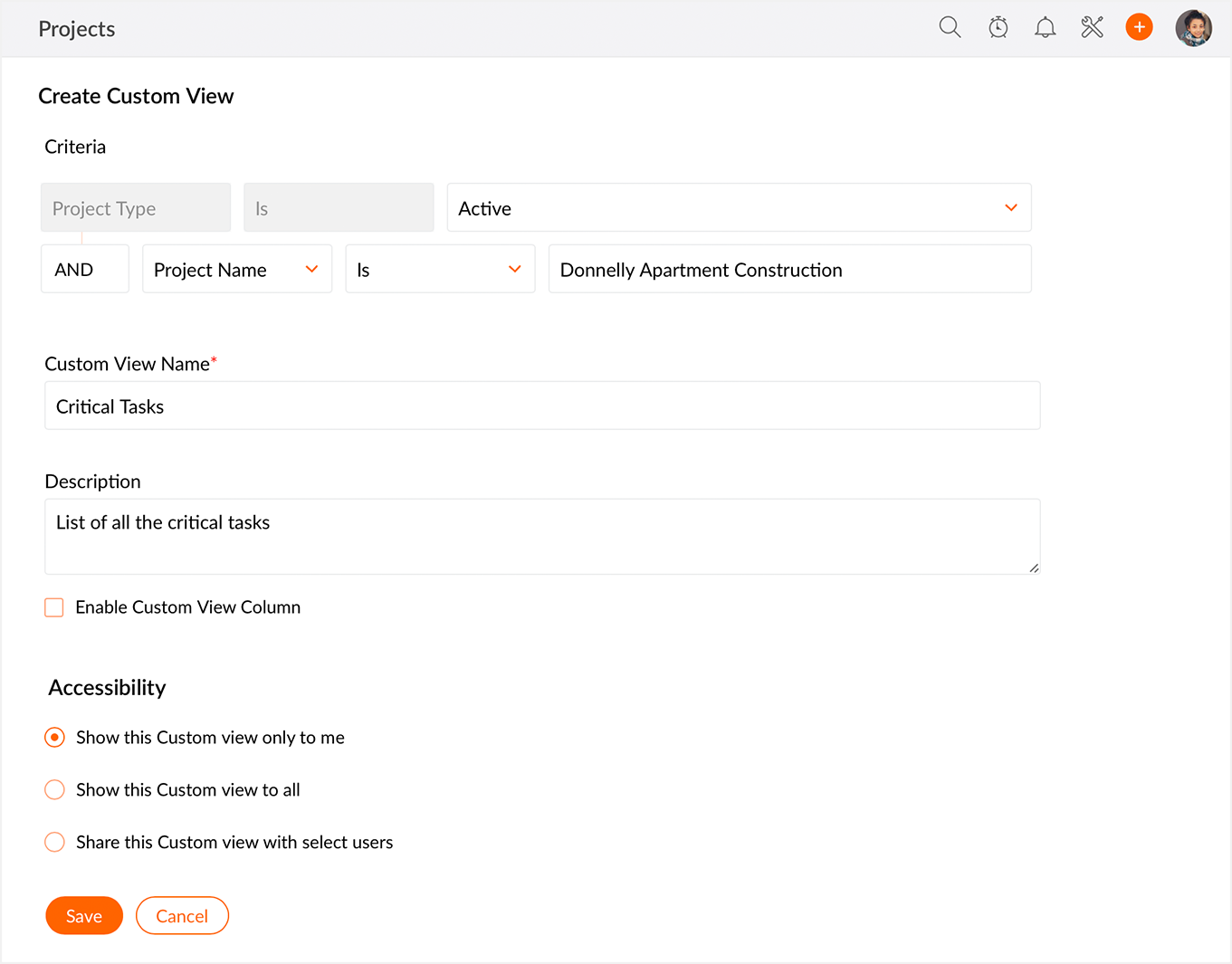
Task: Open the timer stopwatch icon
Action: [998, 27]
